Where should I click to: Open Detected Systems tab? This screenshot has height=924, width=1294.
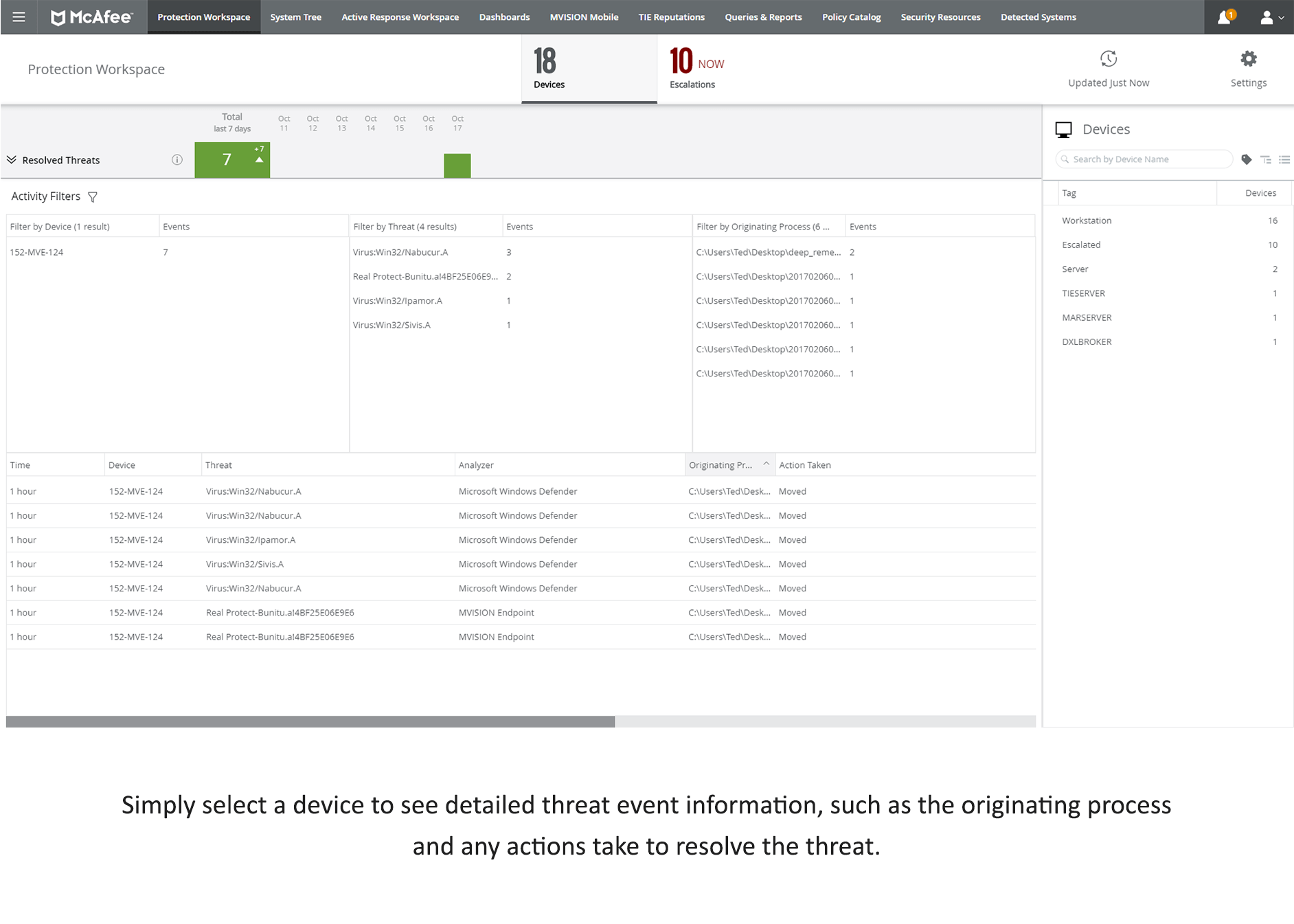pyautogui.click(x=1038, y=17)
